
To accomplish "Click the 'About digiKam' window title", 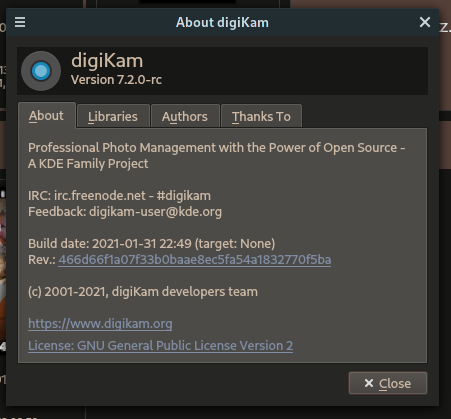I will point(222,23).
